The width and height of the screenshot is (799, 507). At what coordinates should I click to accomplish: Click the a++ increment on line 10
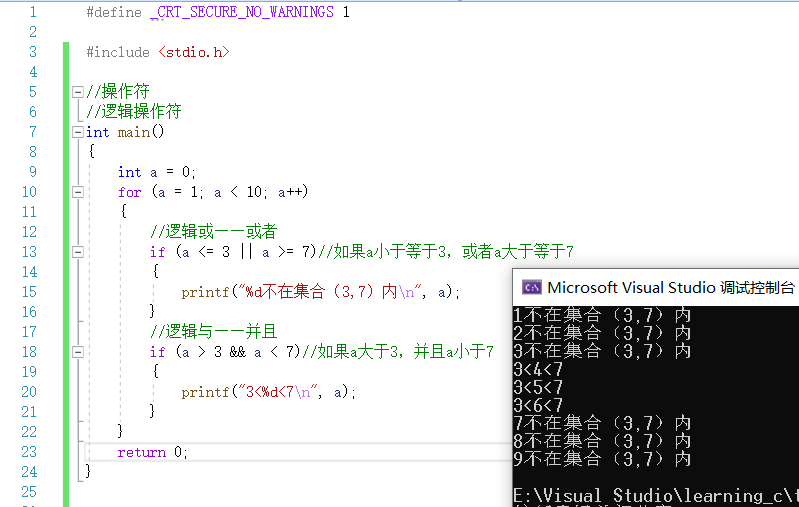[290, 192]
